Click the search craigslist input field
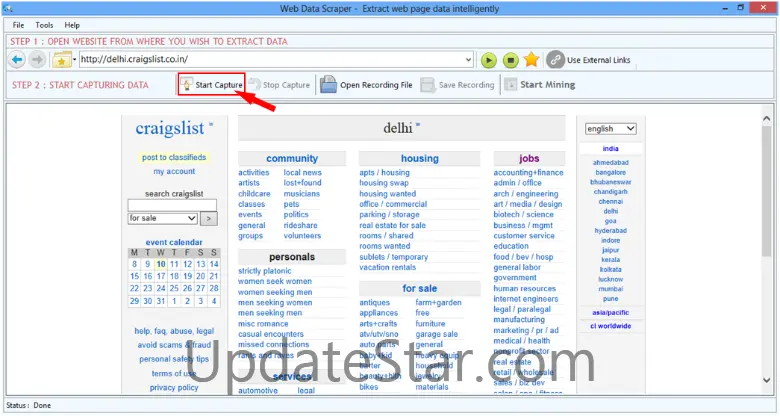The width and height of the screenshot is (780, 416). tap(172, 205)
